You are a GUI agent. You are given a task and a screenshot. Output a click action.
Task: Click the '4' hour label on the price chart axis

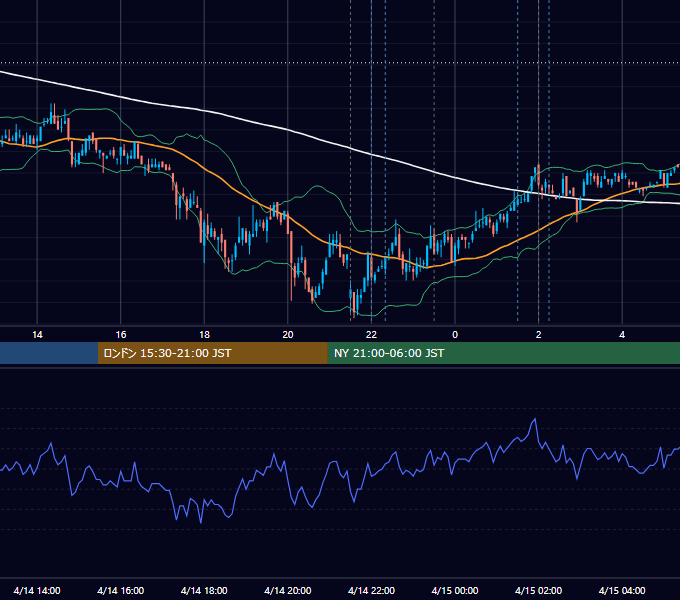(622, 335)
